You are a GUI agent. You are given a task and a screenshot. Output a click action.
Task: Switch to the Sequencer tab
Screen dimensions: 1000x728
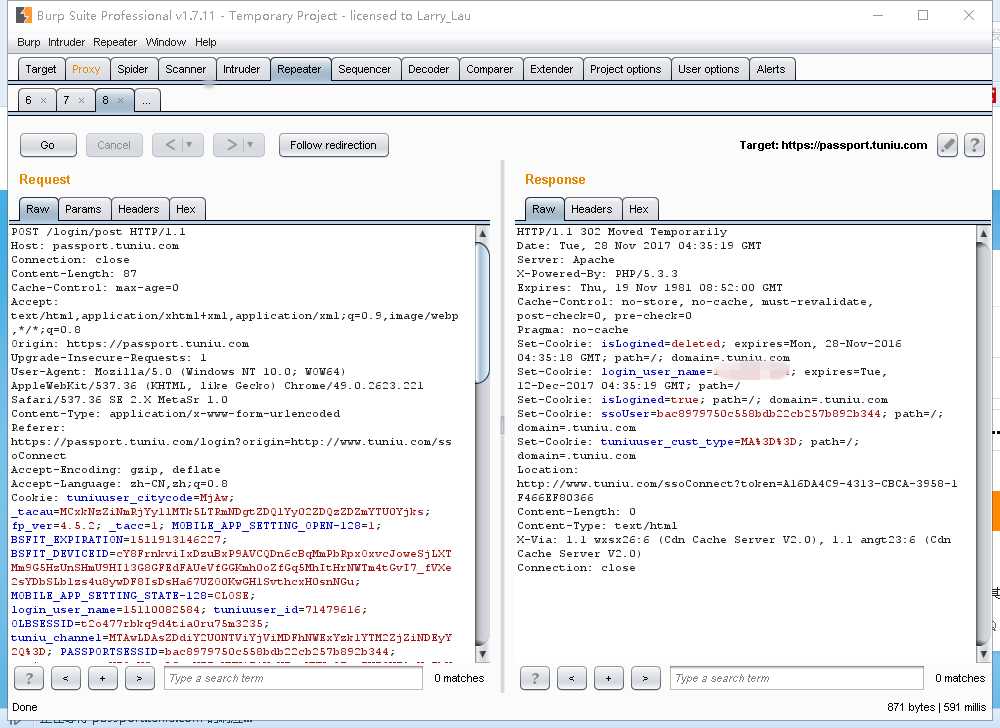[x=365, y=69]
